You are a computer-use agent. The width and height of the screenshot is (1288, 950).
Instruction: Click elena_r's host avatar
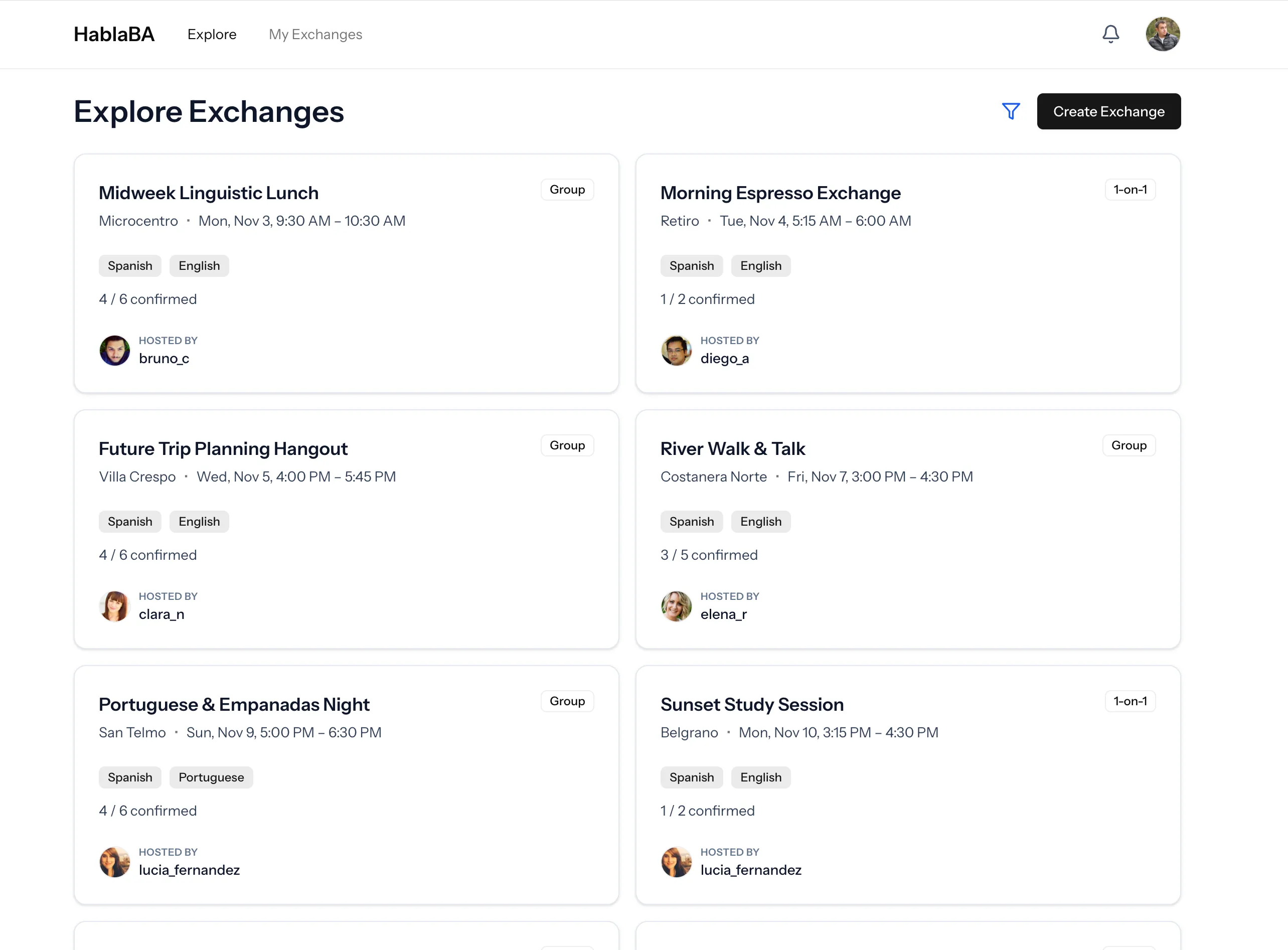point(676,606)
